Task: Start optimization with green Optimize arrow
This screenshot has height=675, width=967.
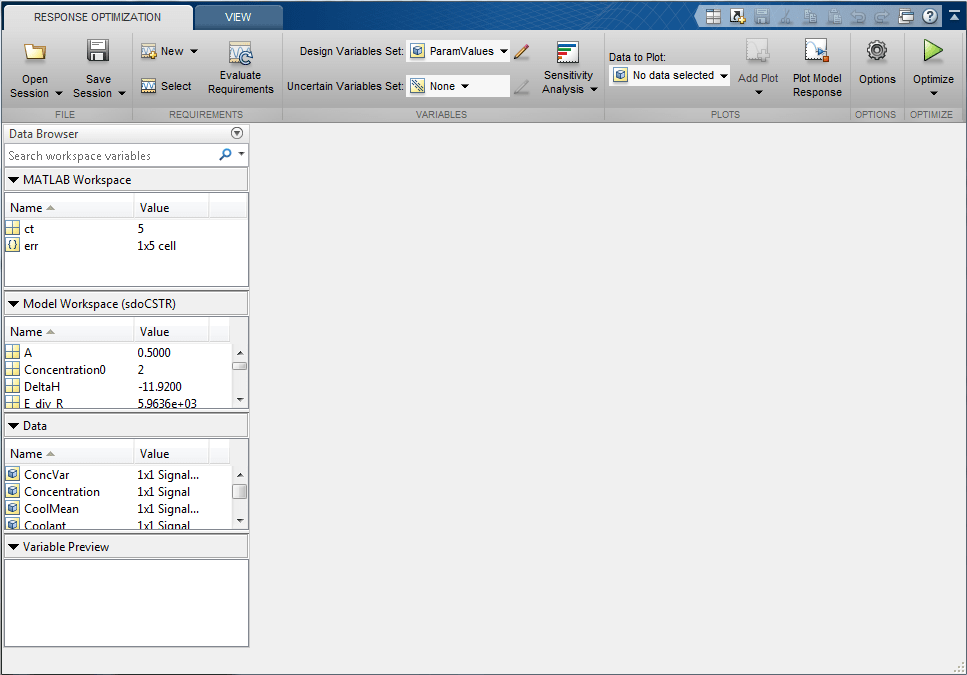Action: 933,51
